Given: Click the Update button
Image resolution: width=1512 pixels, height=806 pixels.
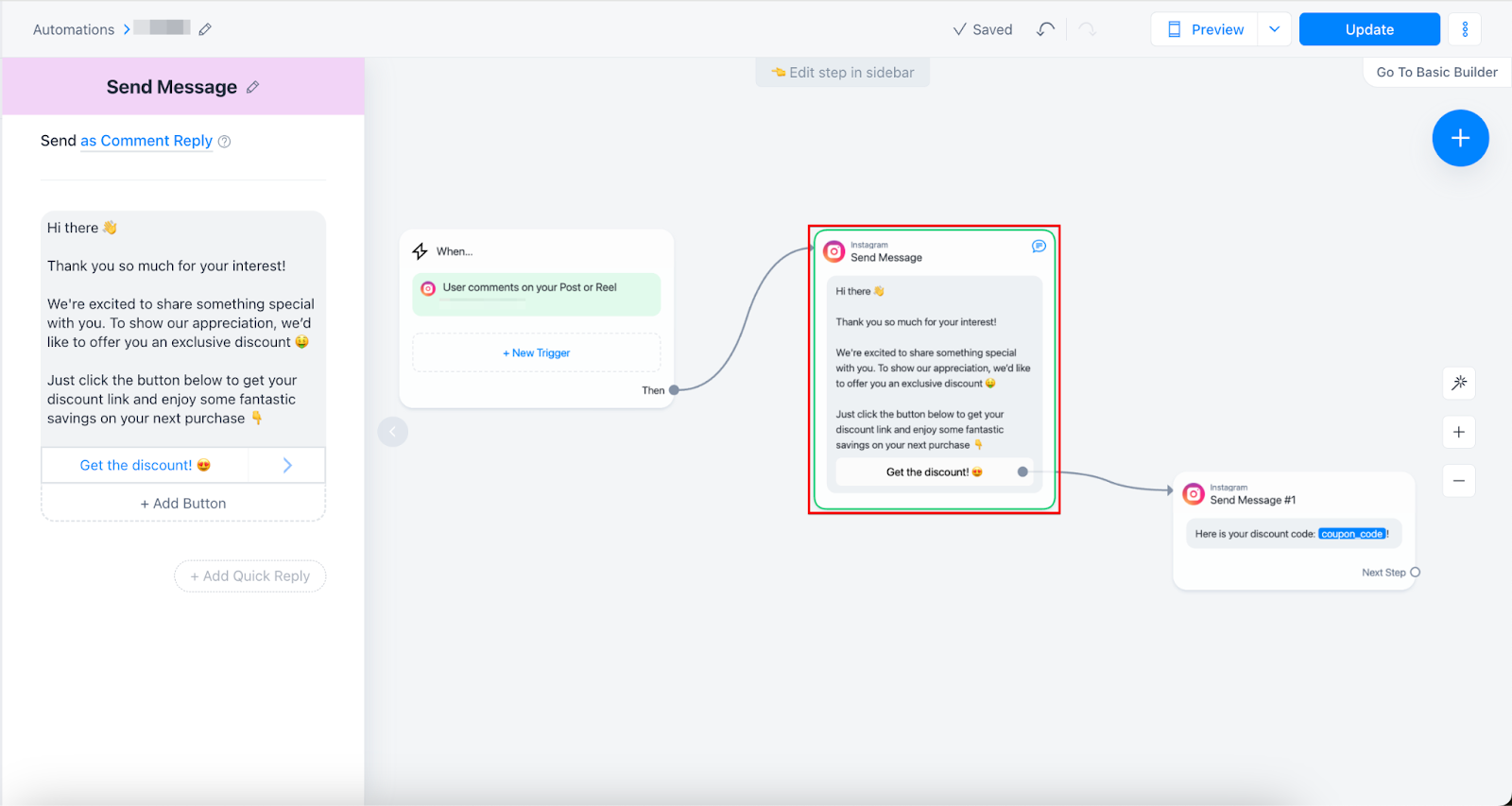Looking at the screenshot, I should (x=1368, y=29).
